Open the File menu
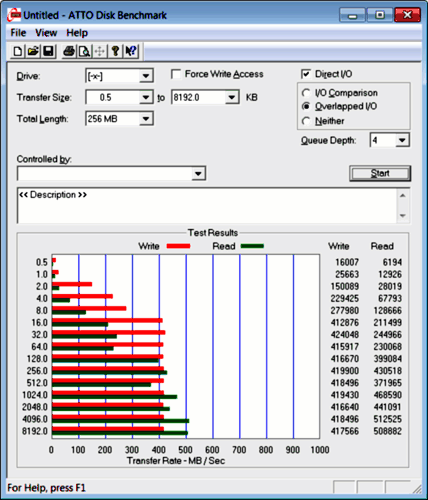This screenshot has width=428, height=500. [x=18, y=33]
